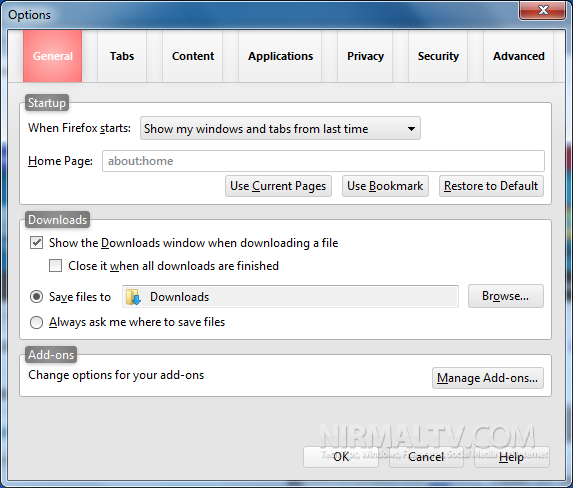Screen dimensions: 573x488
Task: Click the Use Current Pages button
Action: [278, 186]
